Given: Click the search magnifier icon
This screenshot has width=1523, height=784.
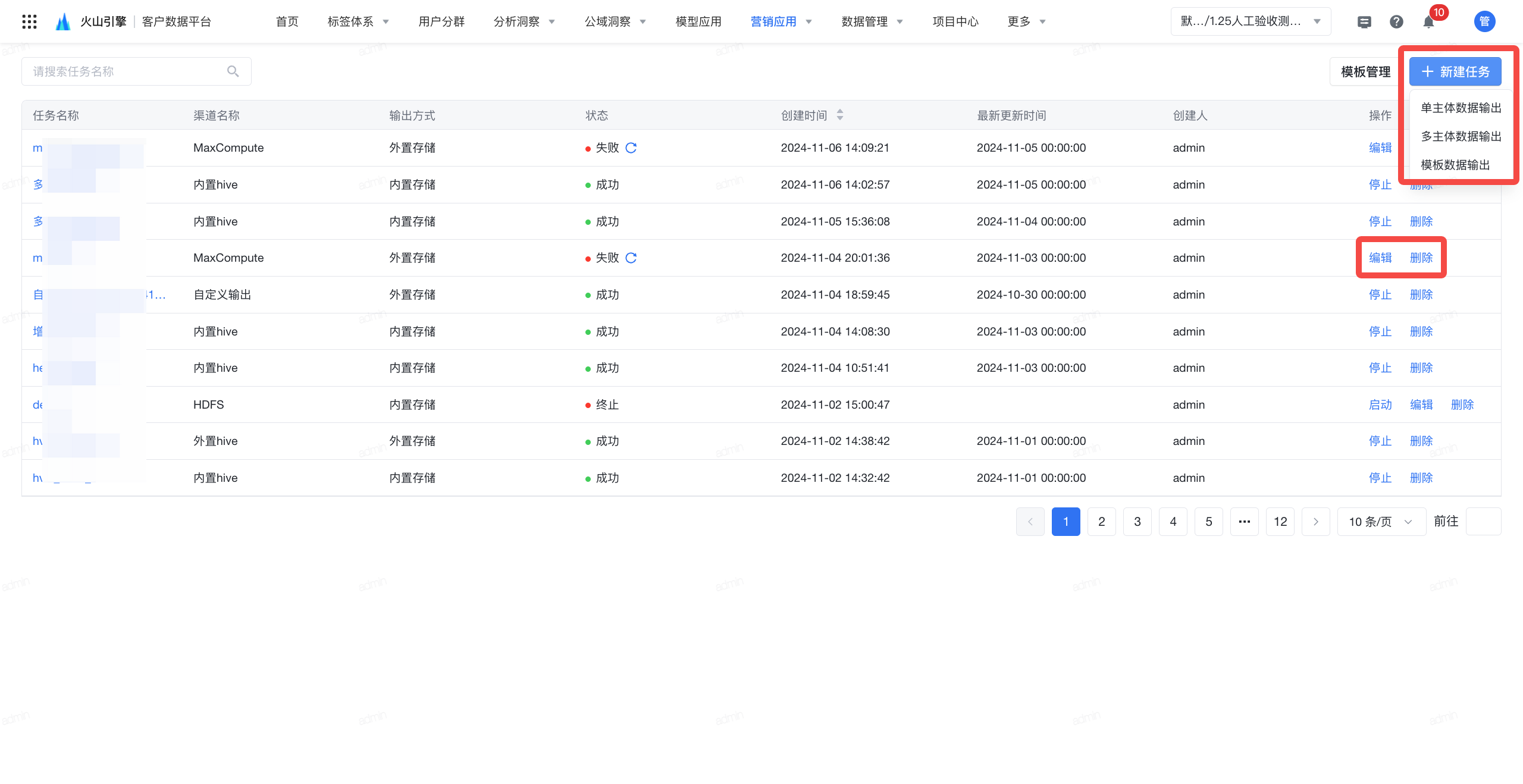Looking at the screenshot, I should (233, 71).
